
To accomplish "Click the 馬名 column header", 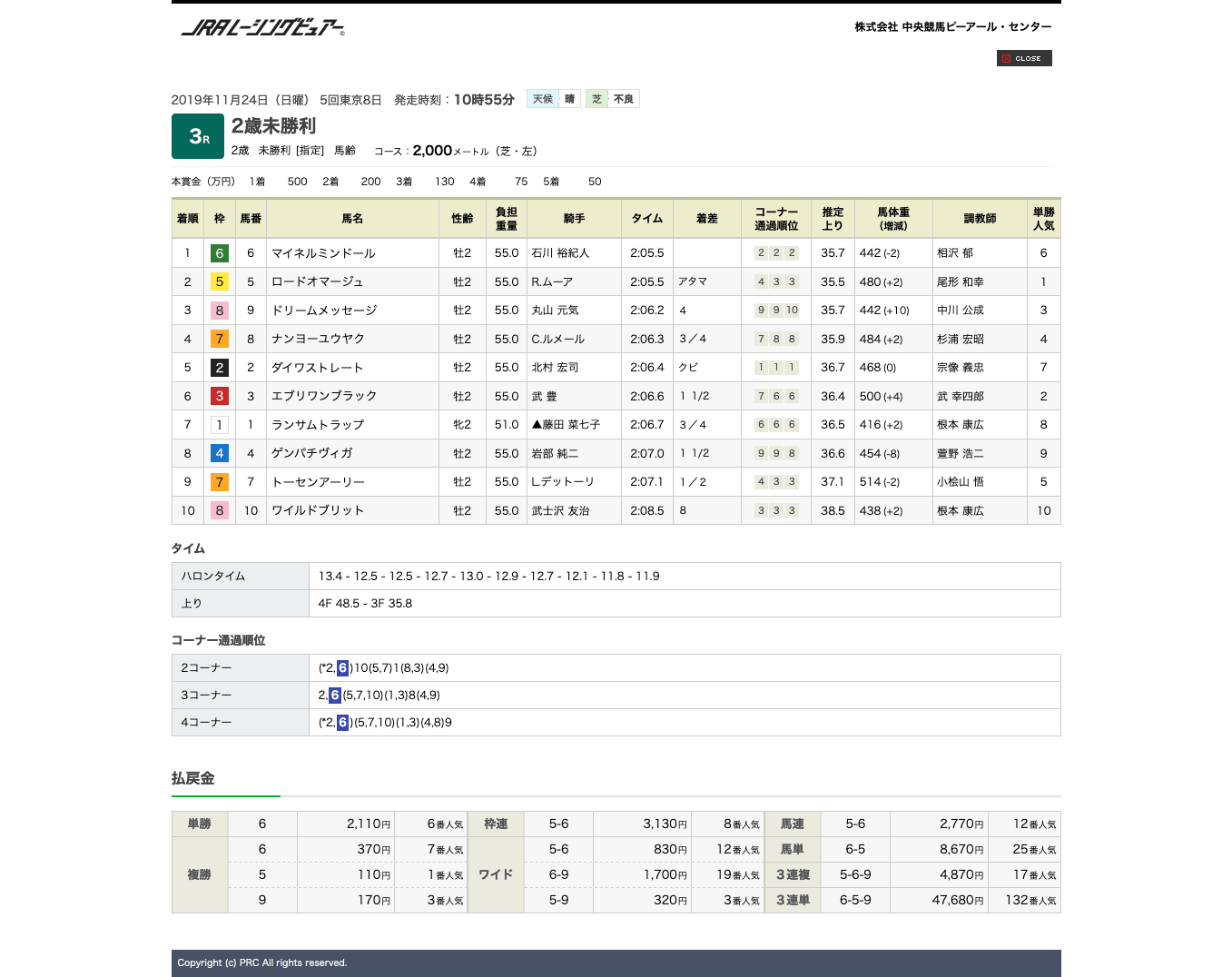I will (x=352, y=219).
